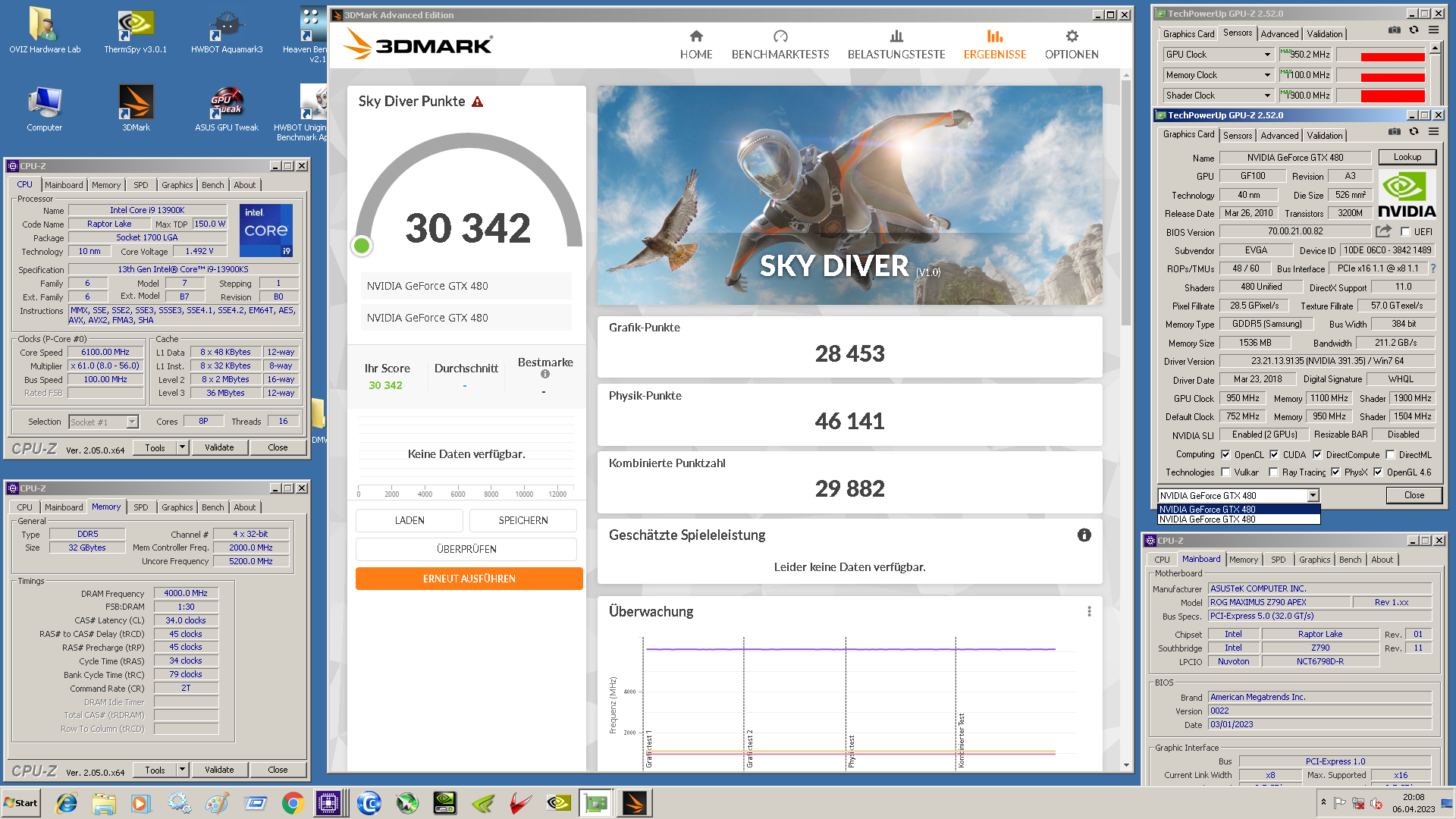Image resolution: width=1456 pixels, height=819 pixels.
Task: Click the refresh icon in GPU-Z Graphics Card window
Action: pyautogui.click(x=1414, y=131)
